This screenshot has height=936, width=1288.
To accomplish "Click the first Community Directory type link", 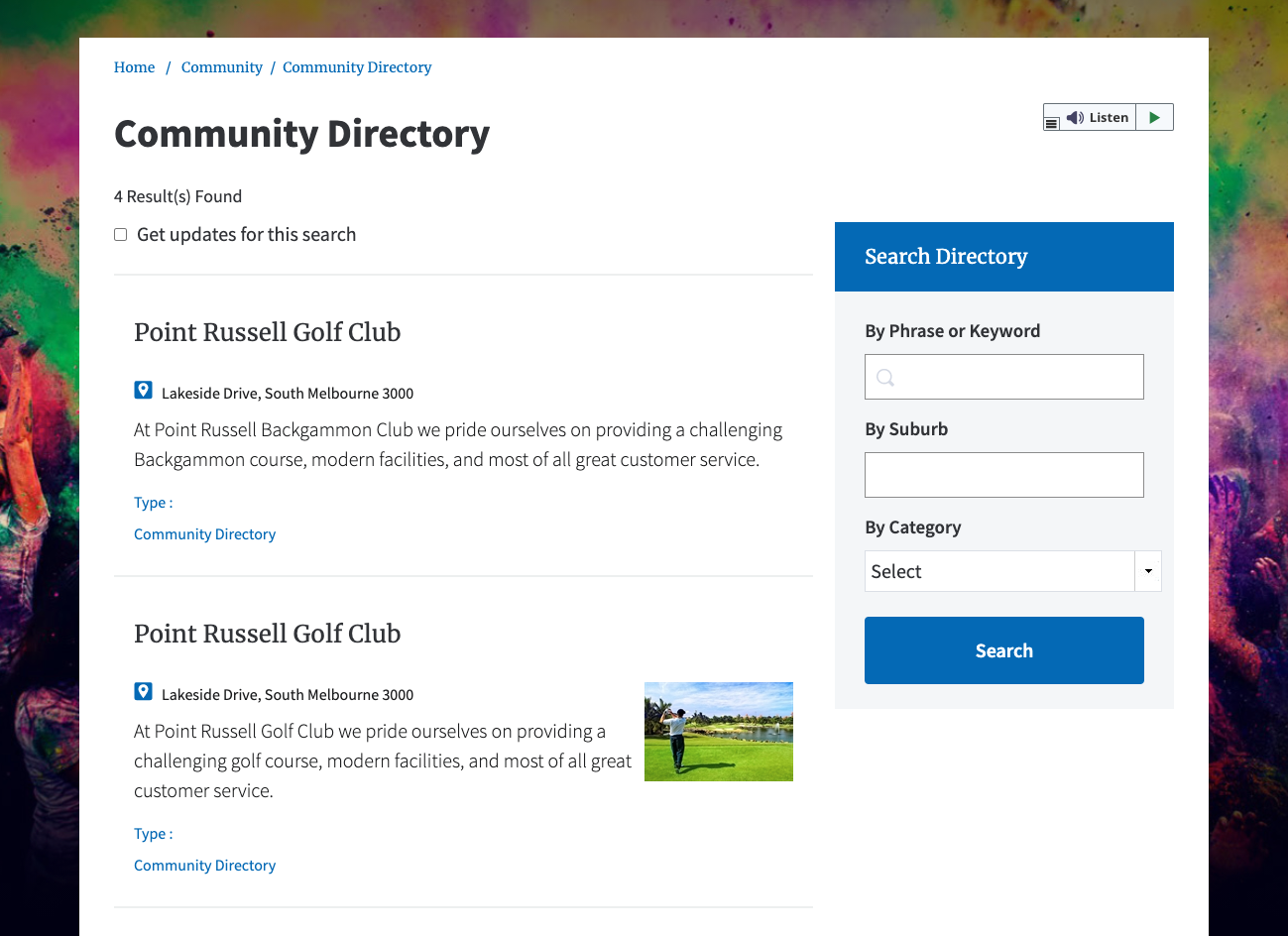I will click(x=204, y=533).
